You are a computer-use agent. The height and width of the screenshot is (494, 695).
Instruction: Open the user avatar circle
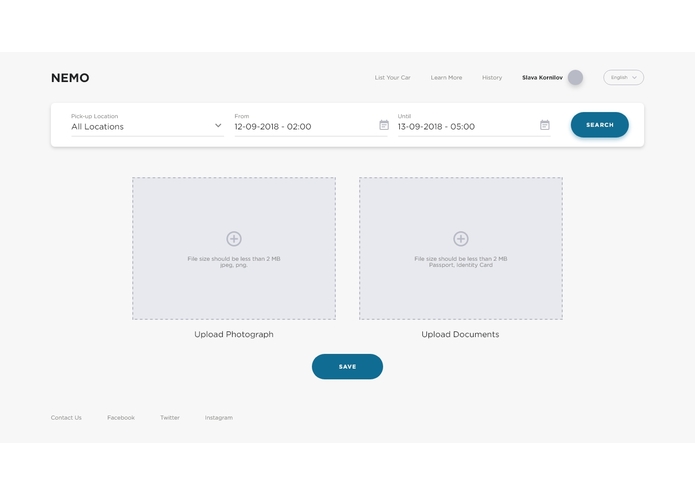(x=575, y=78)
